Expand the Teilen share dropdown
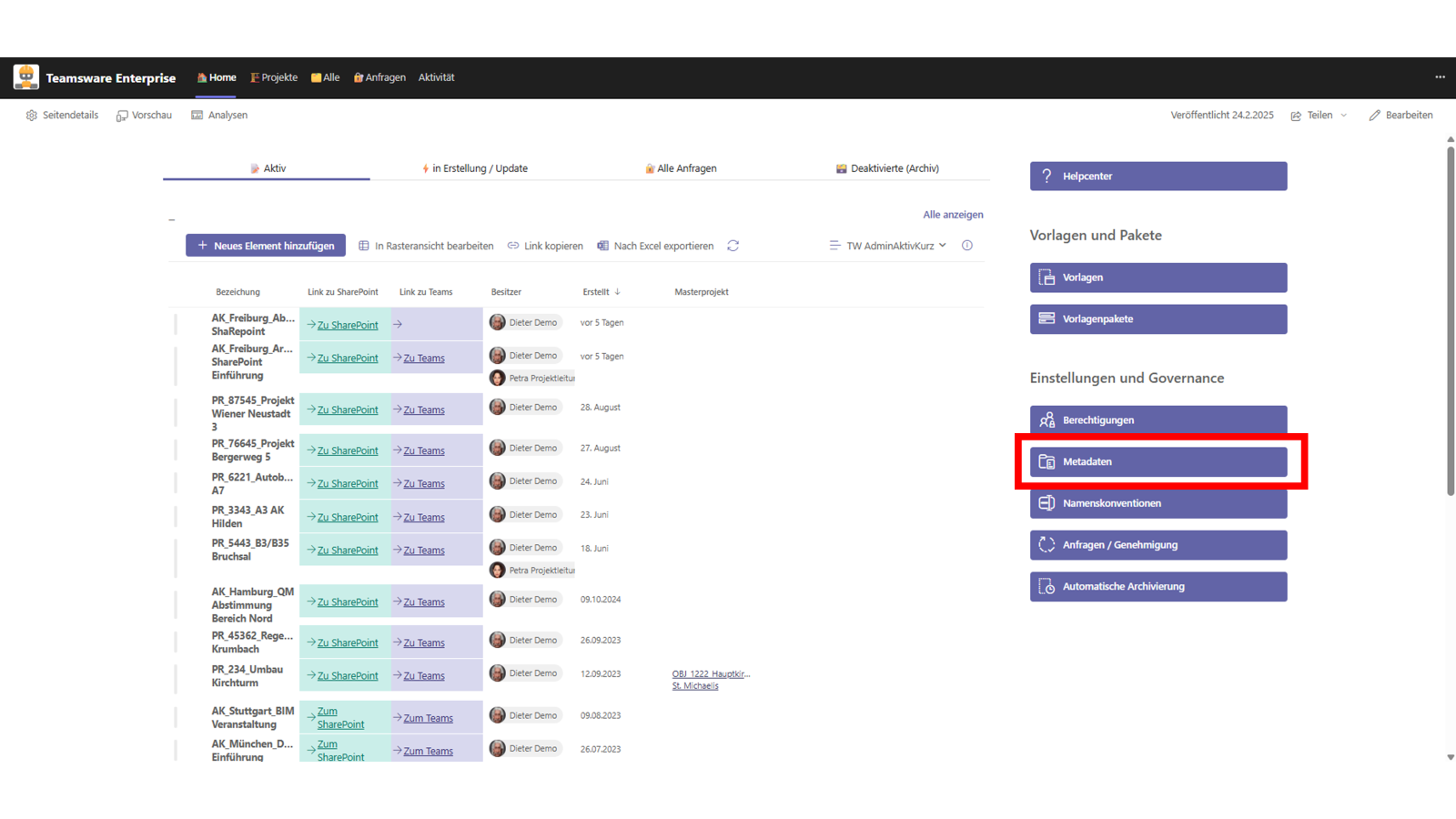Image resolution: width=1456 pixels, height=819 pixels. pos(1343,116)
